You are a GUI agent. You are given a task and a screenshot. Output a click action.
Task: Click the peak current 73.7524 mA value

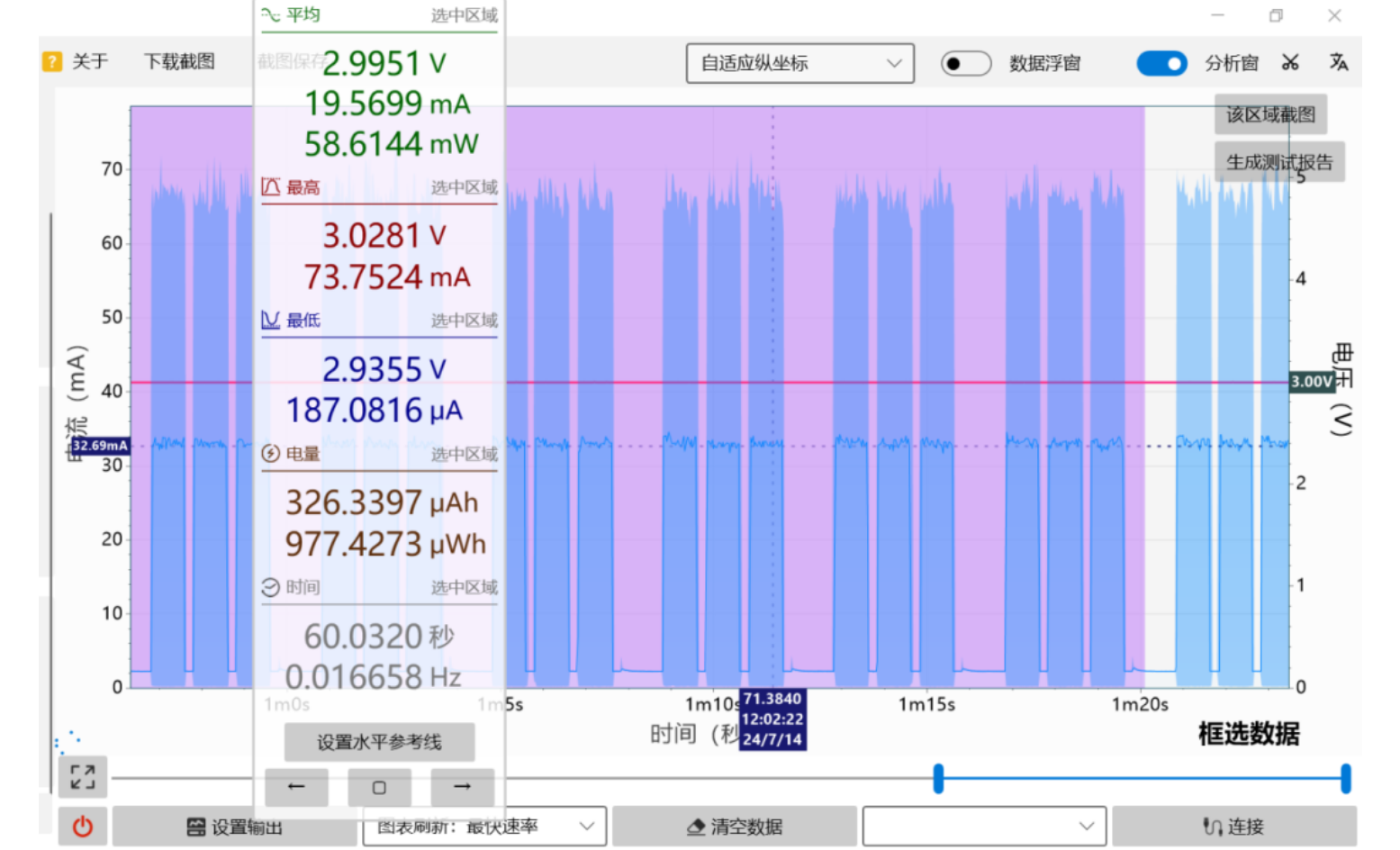[x=387, y=276]
